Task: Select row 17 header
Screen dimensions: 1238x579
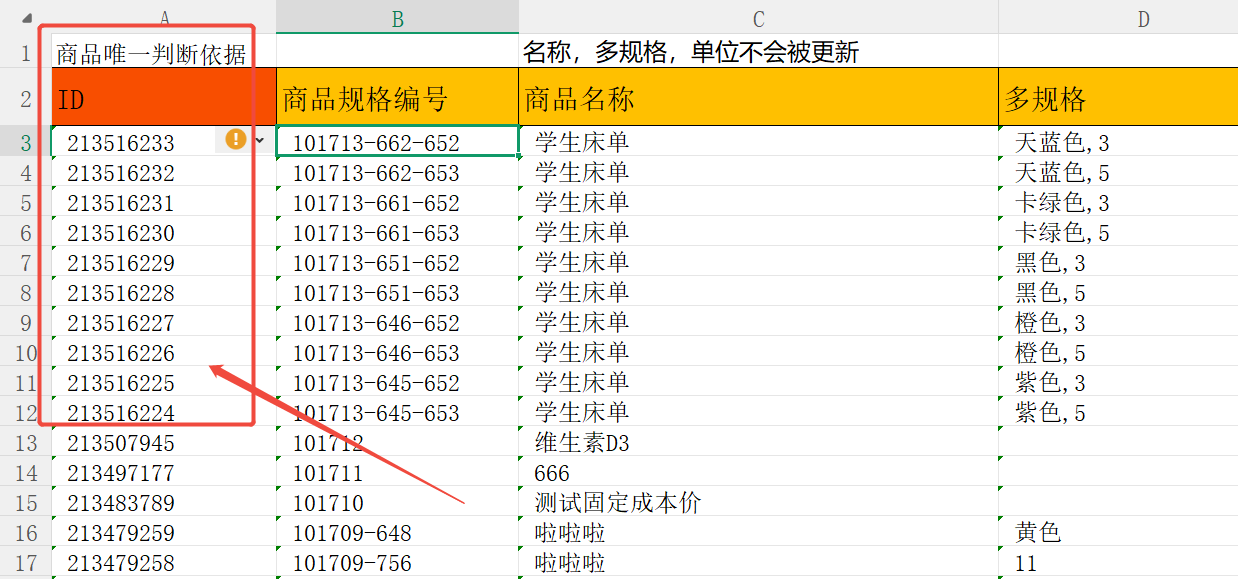Action: tap(25, 562)
